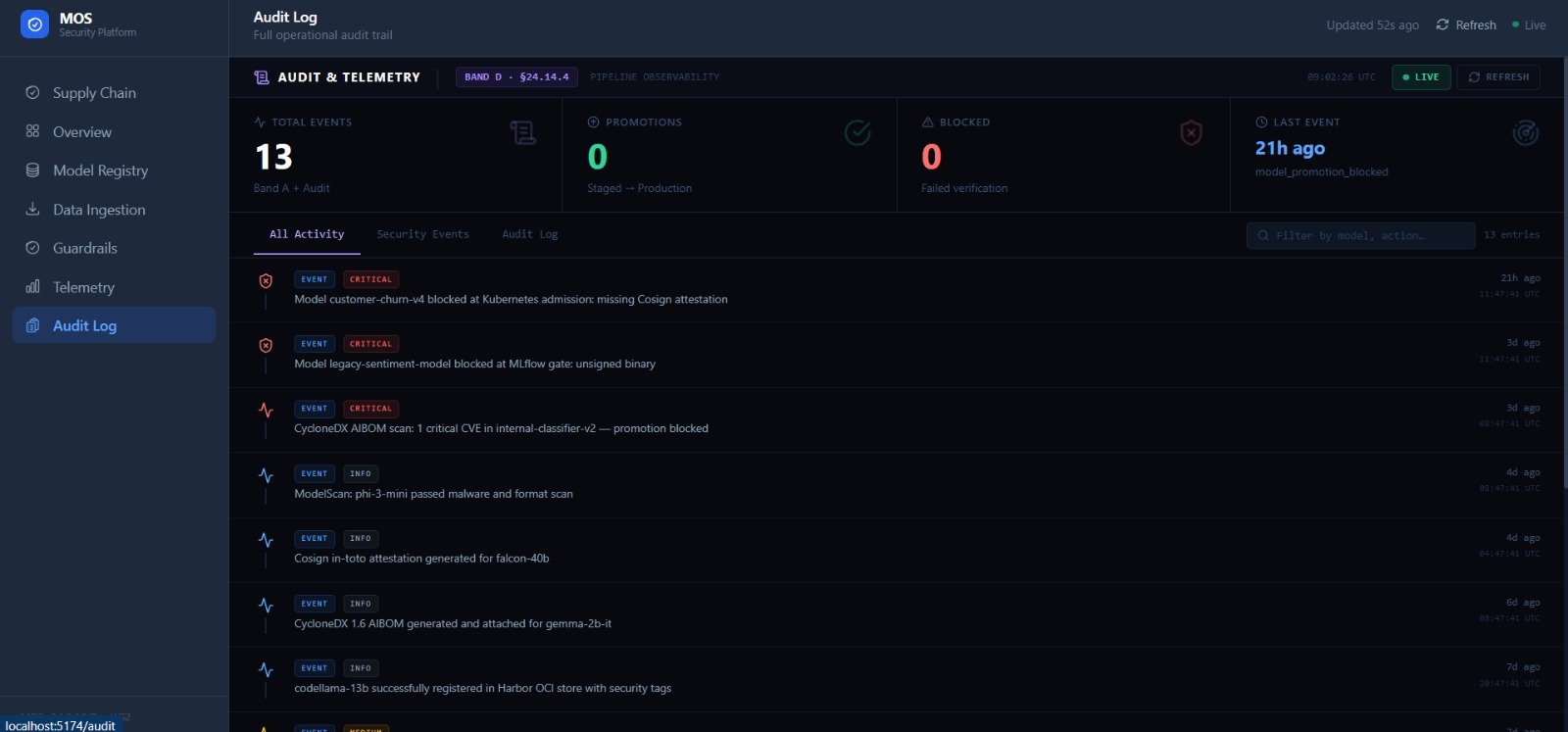Viewport: 1568px width, 732px height.
Task: Click in the Filter by model, action field
Action: point(1360,235)
